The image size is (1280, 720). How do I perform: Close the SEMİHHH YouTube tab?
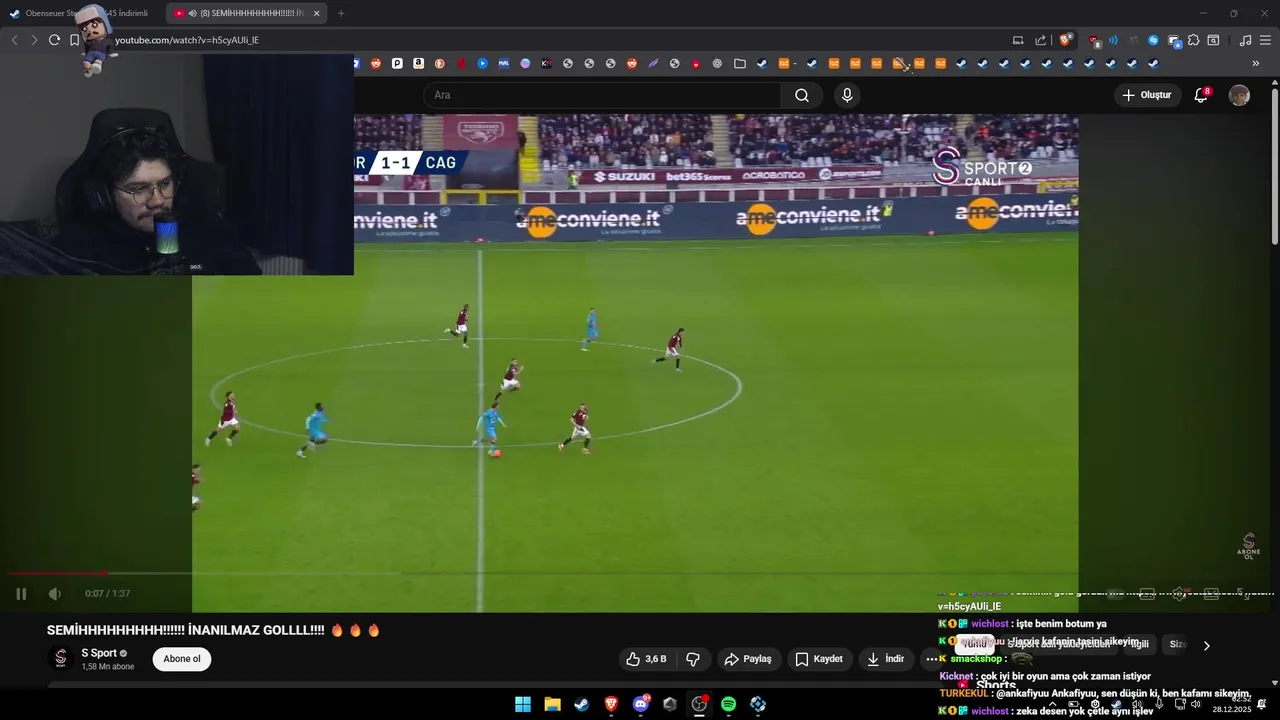[x=317, y=13]
